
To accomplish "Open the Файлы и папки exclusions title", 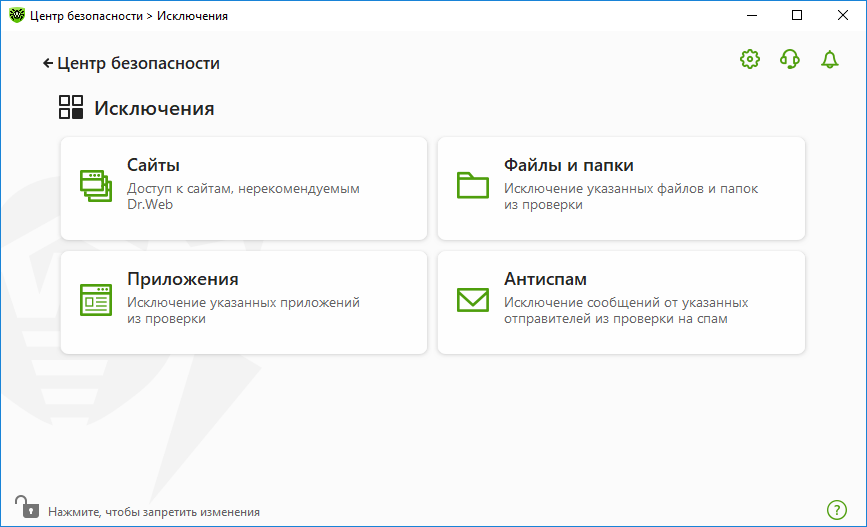I will tap(568, 165).
